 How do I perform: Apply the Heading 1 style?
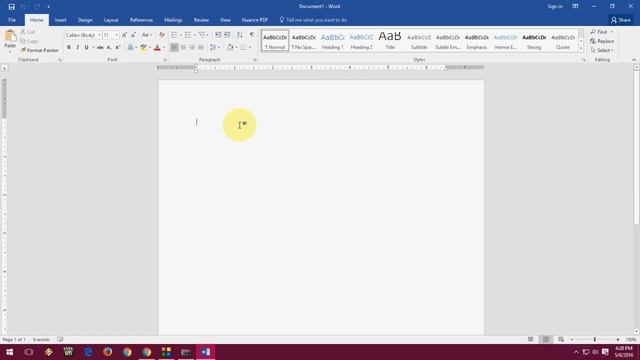[333, 41]
